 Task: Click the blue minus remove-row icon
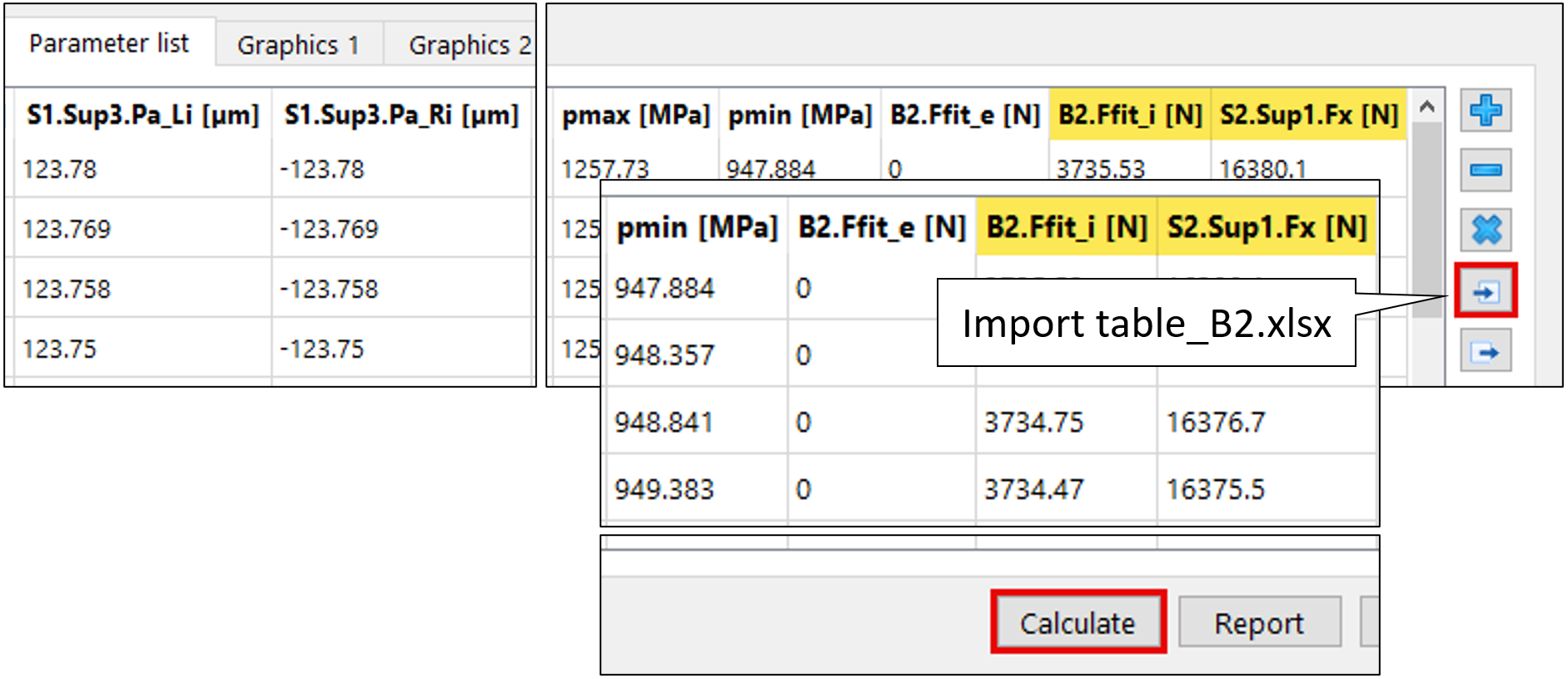1486,171
